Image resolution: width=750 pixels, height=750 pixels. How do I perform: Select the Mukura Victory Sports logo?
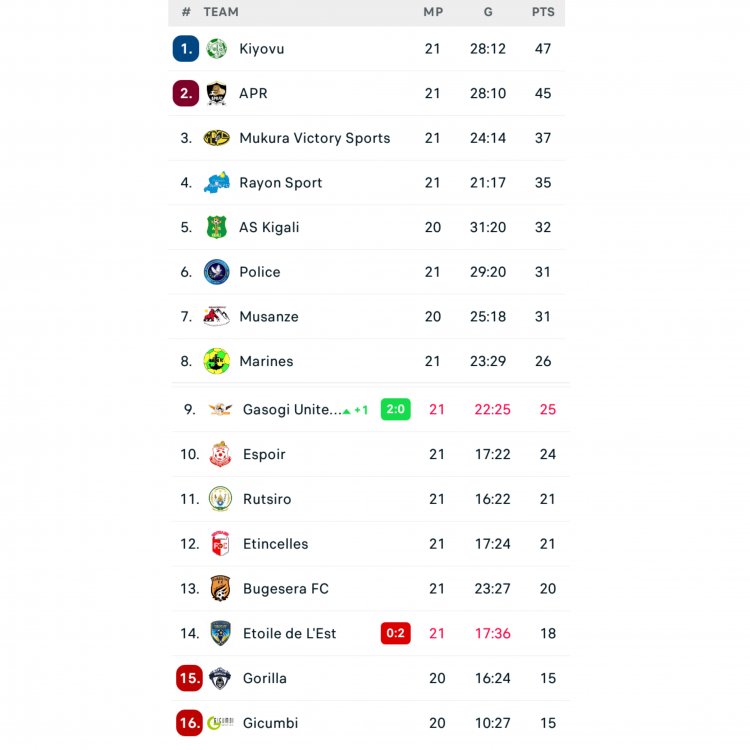click(x=217, y=138)
